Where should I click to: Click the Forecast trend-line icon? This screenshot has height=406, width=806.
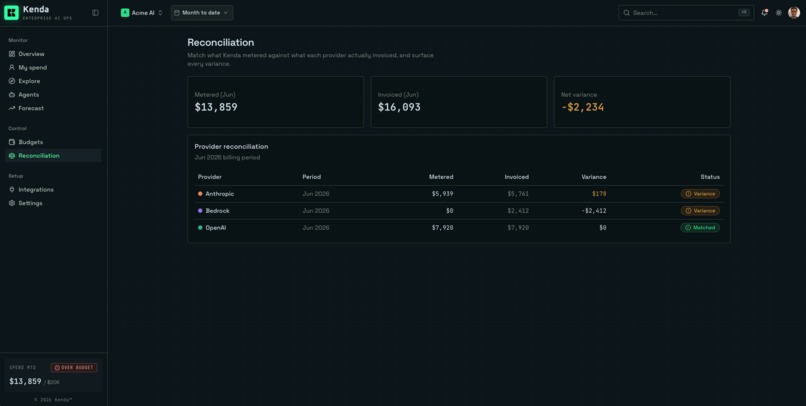[x=12, y=108]
